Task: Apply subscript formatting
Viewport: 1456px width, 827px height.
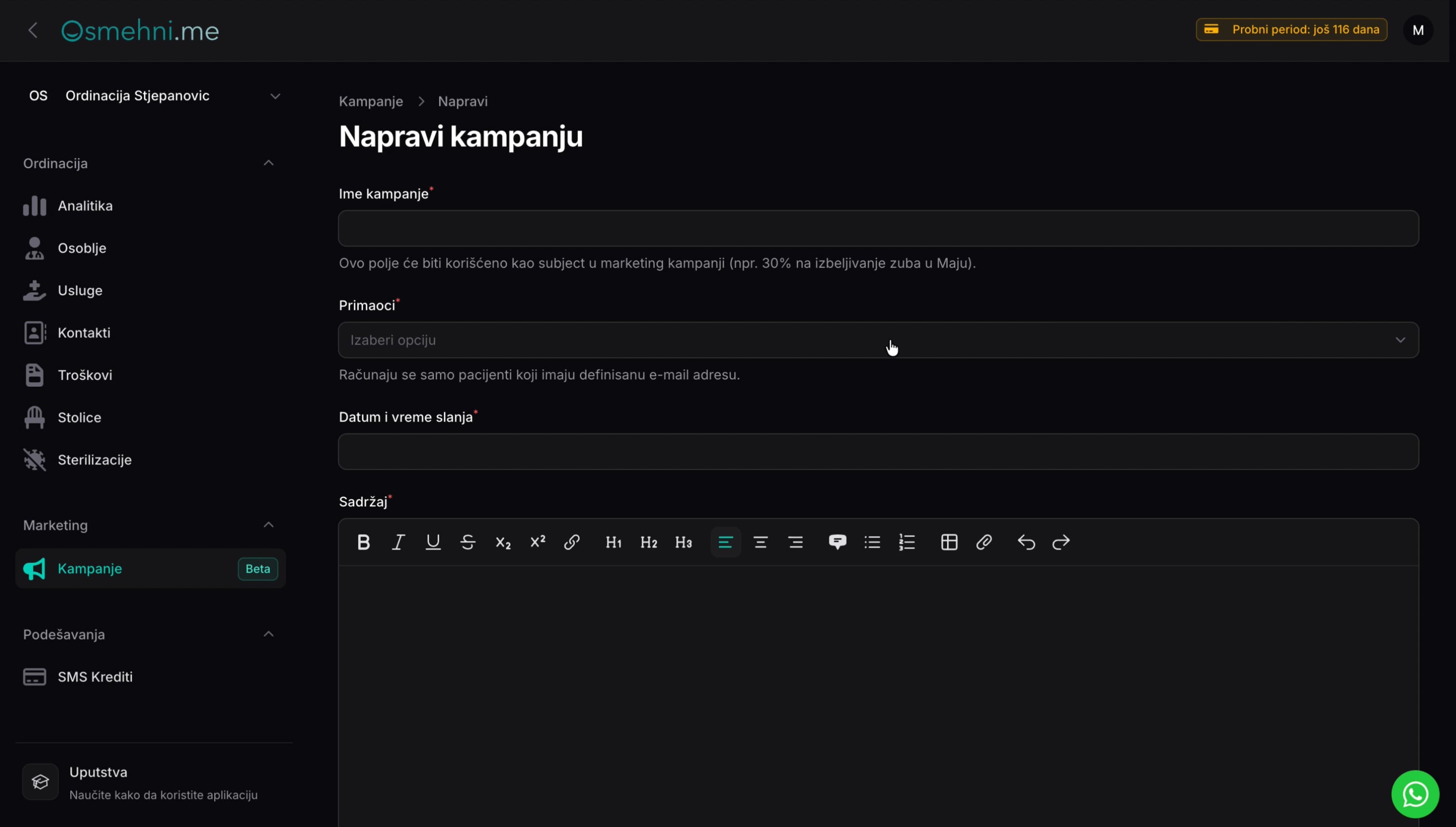Action: [503, 543]
